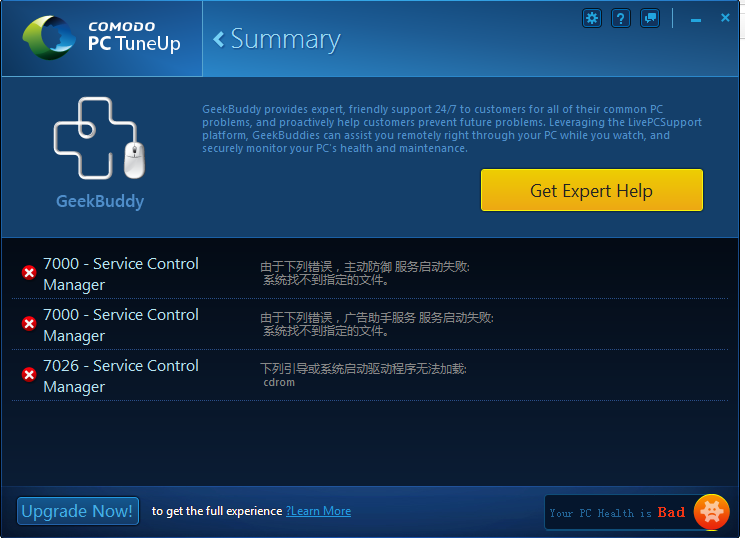Open the settings gear icon
The height and width of the screenshot is (538, 745).
[591, 18]
